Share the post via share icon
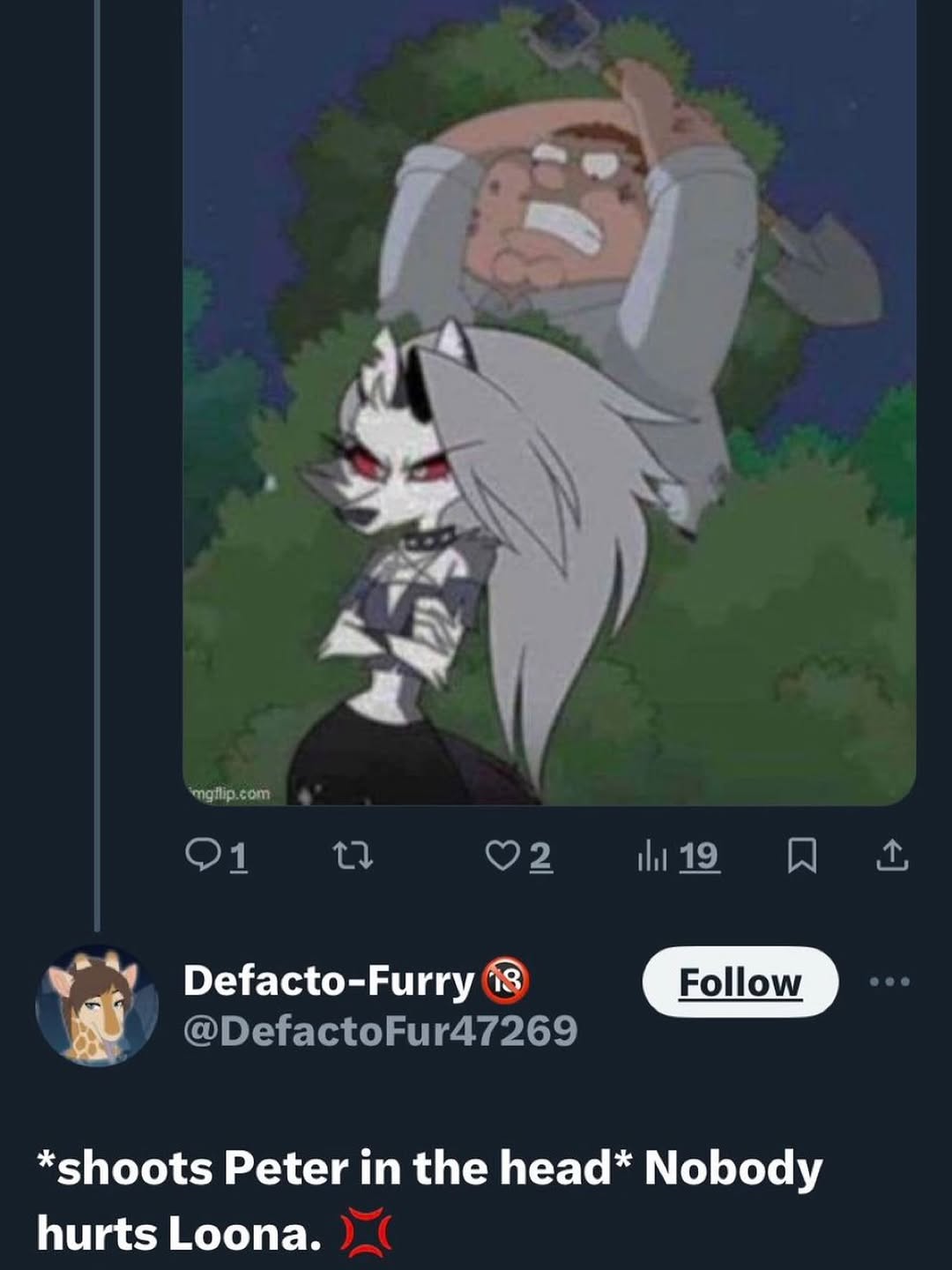This screenshot has width=952, height=1270. (891, 855)
